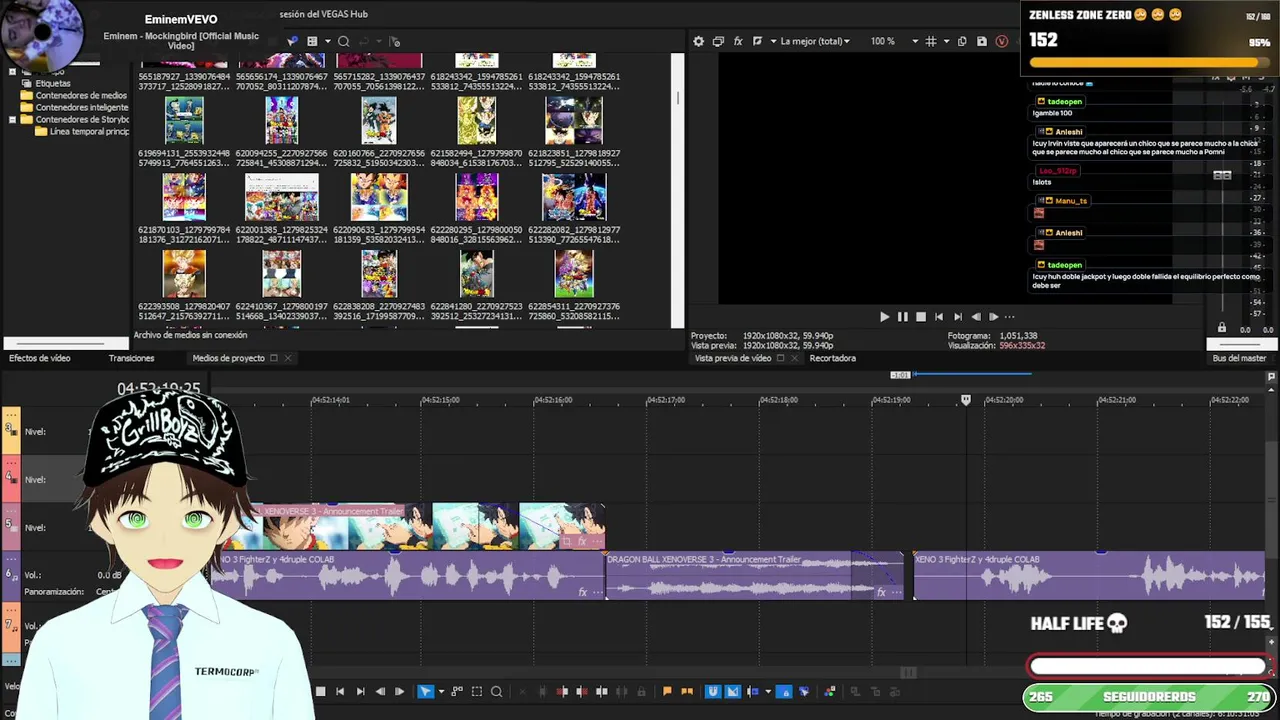Click timeline playhead marker on ruler
This screenshot has height=720, width=1280.
[x=966, y=399]
